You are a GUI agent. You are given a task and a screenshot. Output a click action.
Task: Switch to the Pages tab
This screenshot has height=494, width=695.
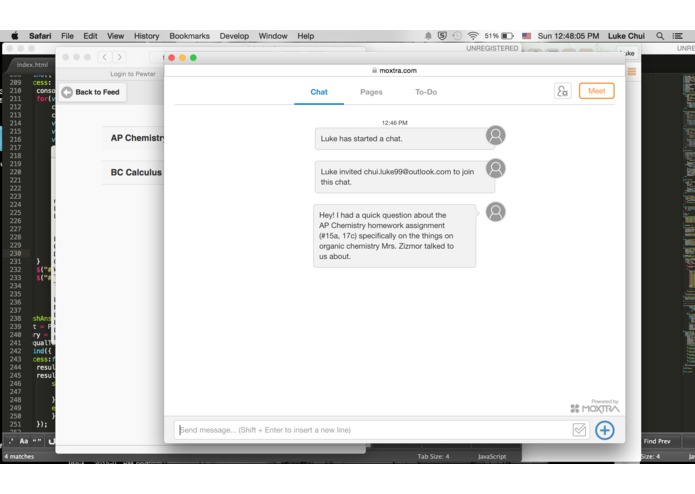[x=371, y=92]
